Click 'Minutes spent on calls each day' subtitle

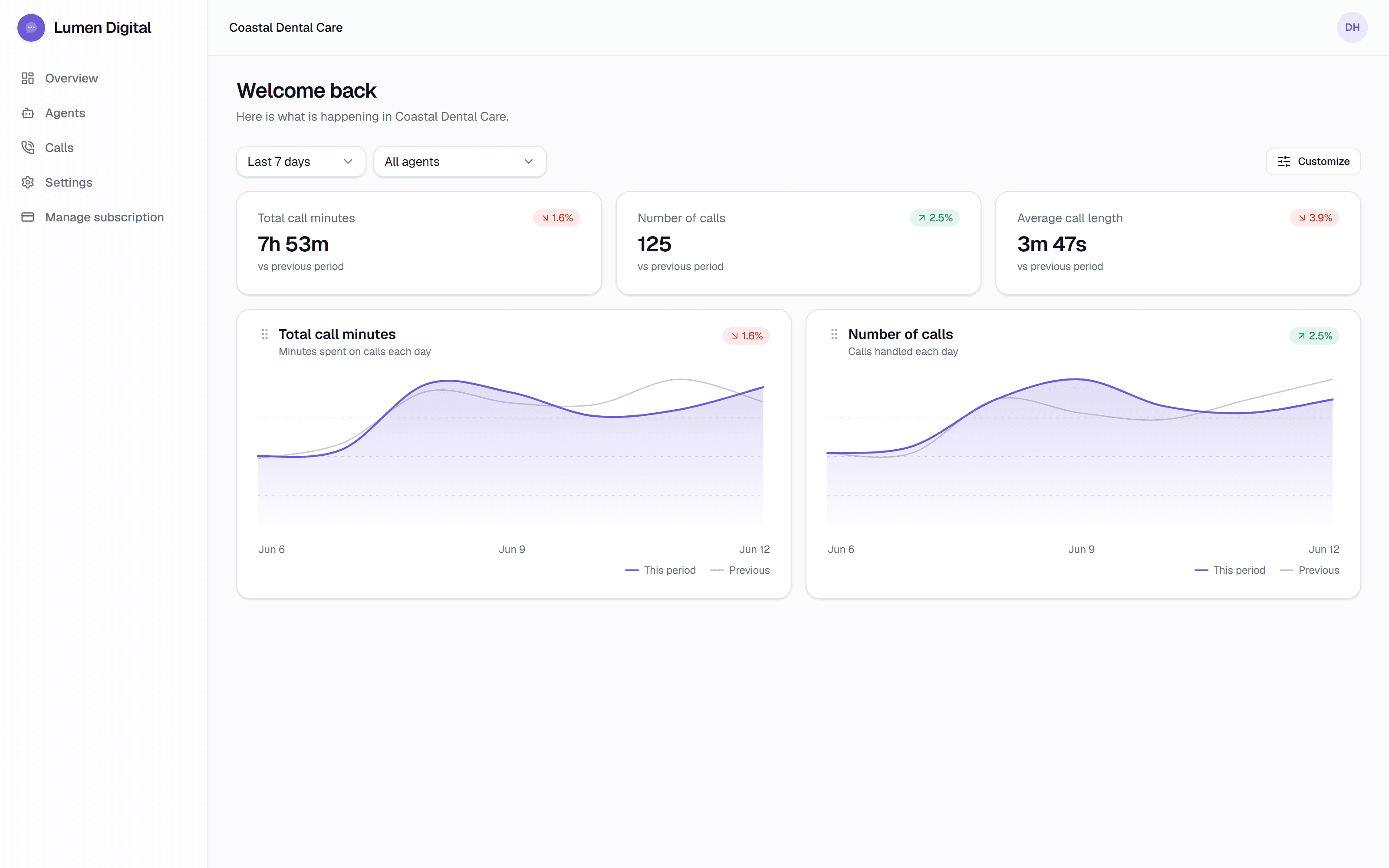355,352
